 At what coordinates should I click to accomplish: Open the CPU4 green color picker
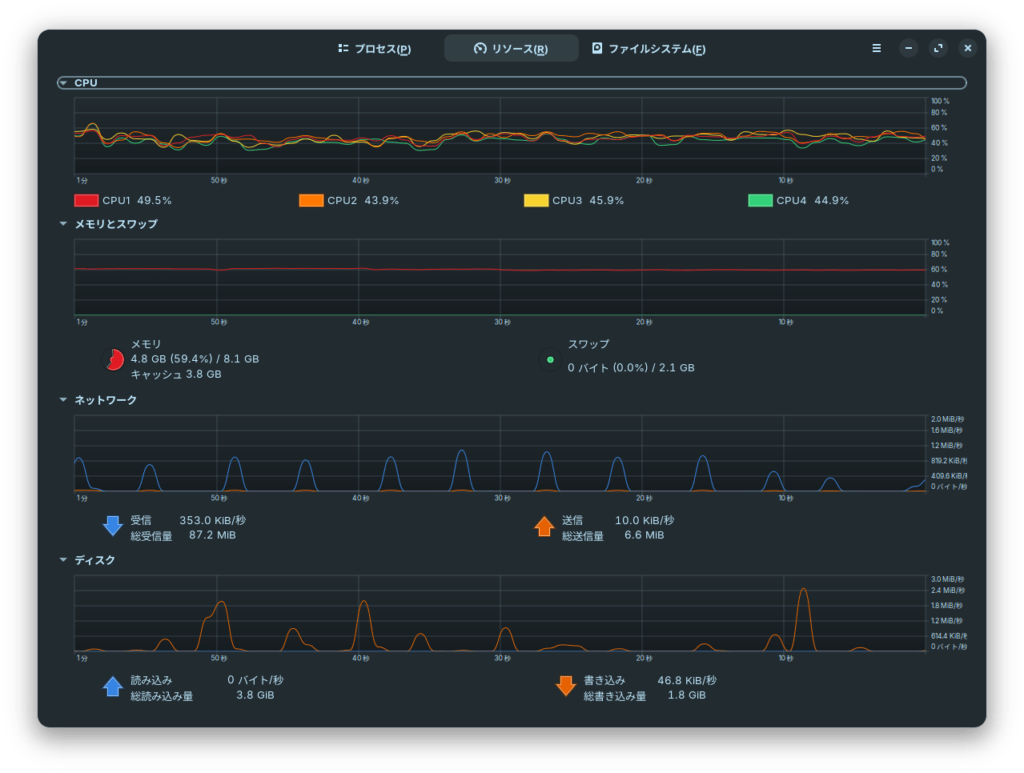coord(760,200)
